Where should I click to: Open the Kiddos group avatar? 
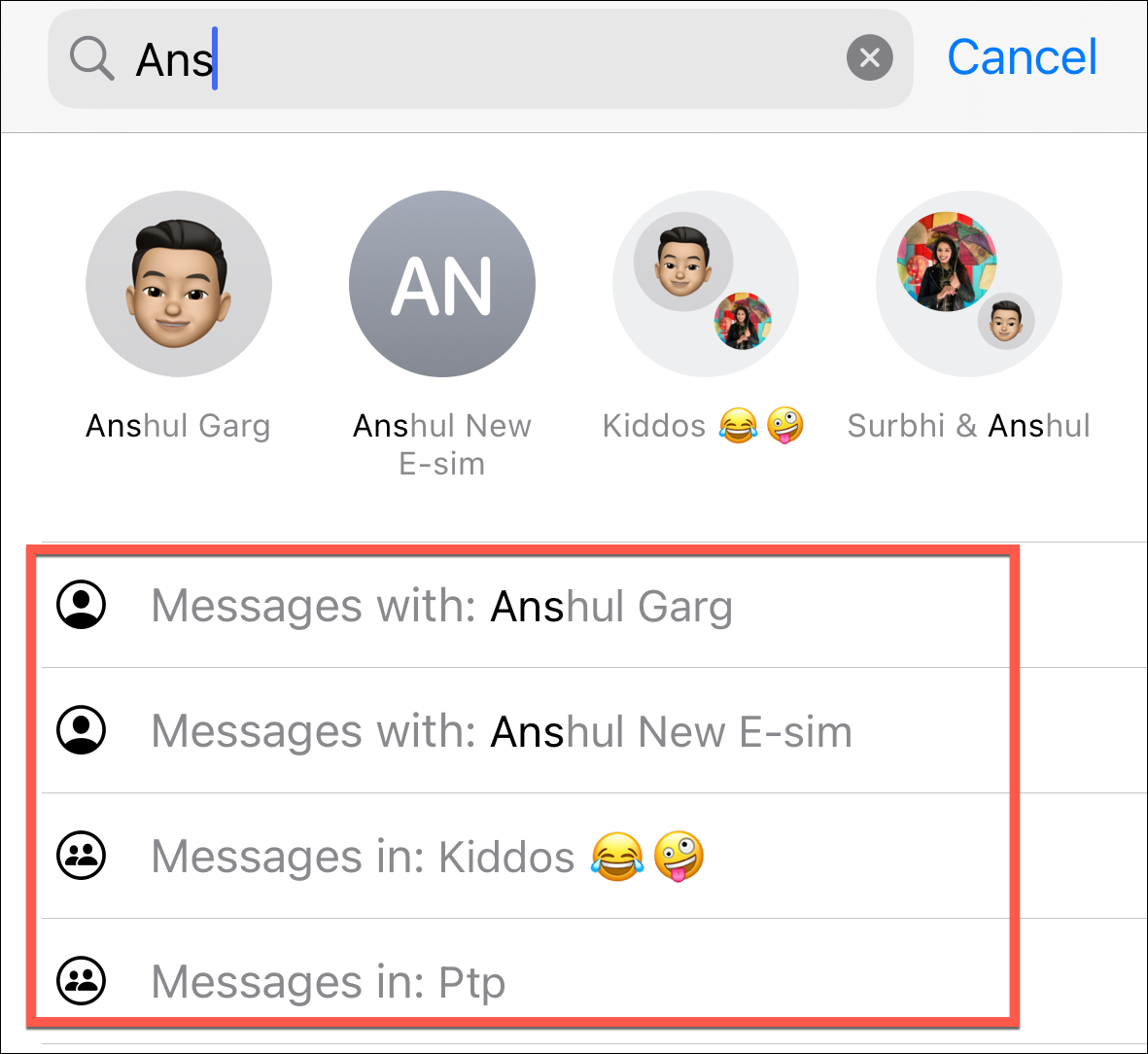(x=705, y=284)
